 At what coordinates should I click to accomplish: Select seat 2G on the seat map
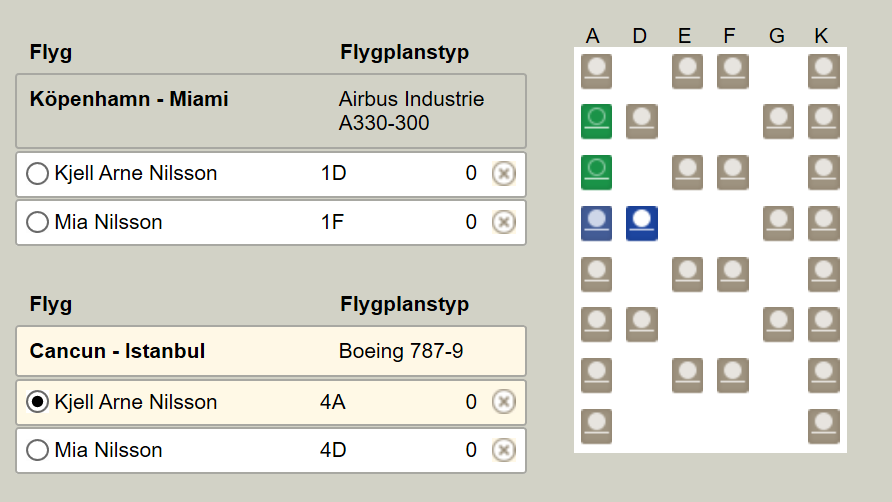778,121
